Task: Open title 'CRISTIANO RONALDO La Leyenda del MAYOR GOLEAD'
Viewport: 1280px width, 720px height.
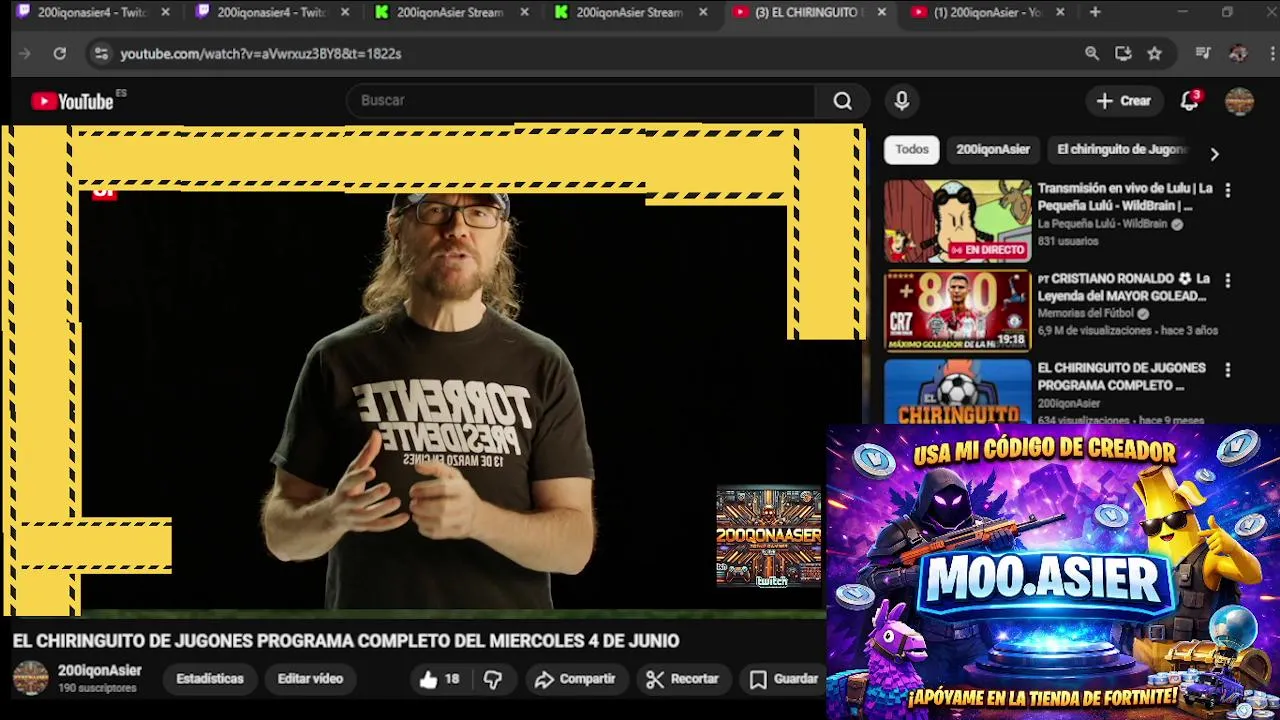Action: [x=1124, y=288]
